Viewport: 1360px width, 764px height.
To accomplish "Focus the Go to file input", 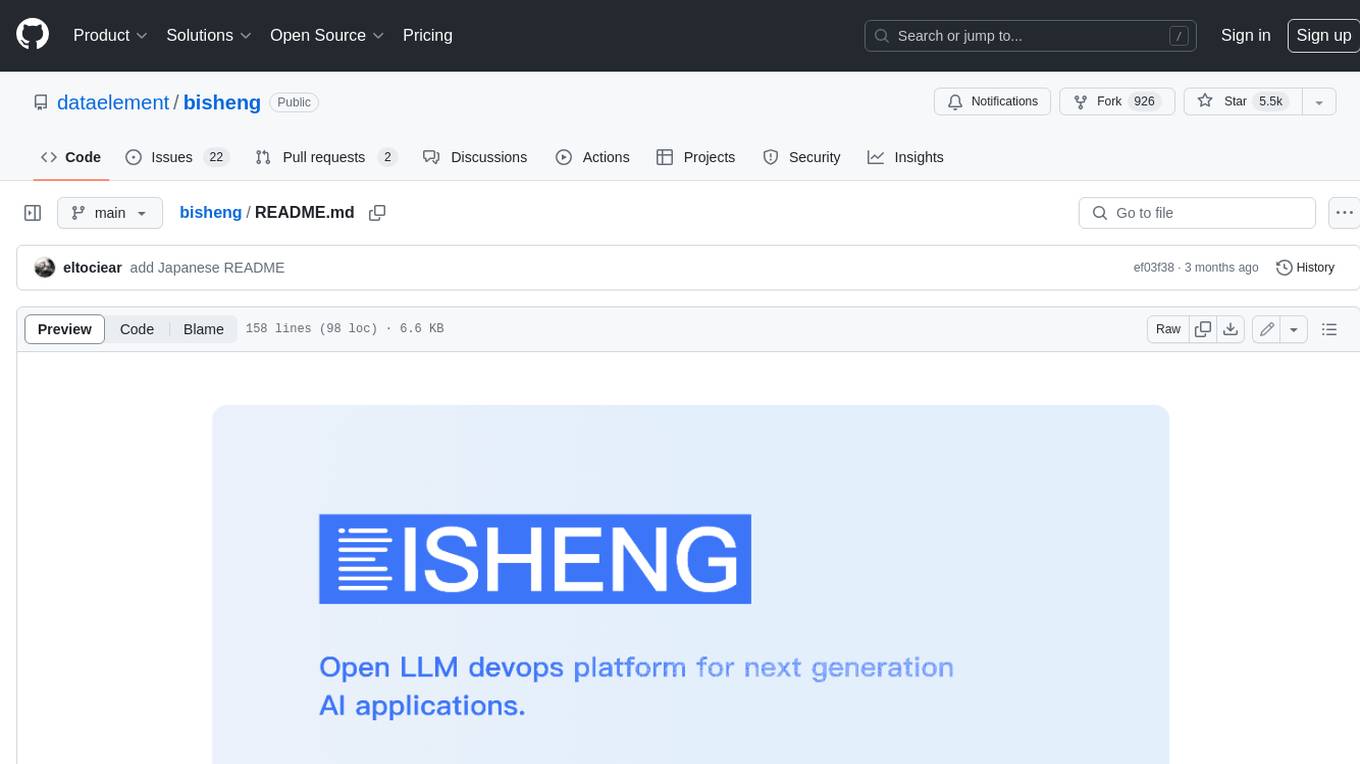I will coord(1197,213).
